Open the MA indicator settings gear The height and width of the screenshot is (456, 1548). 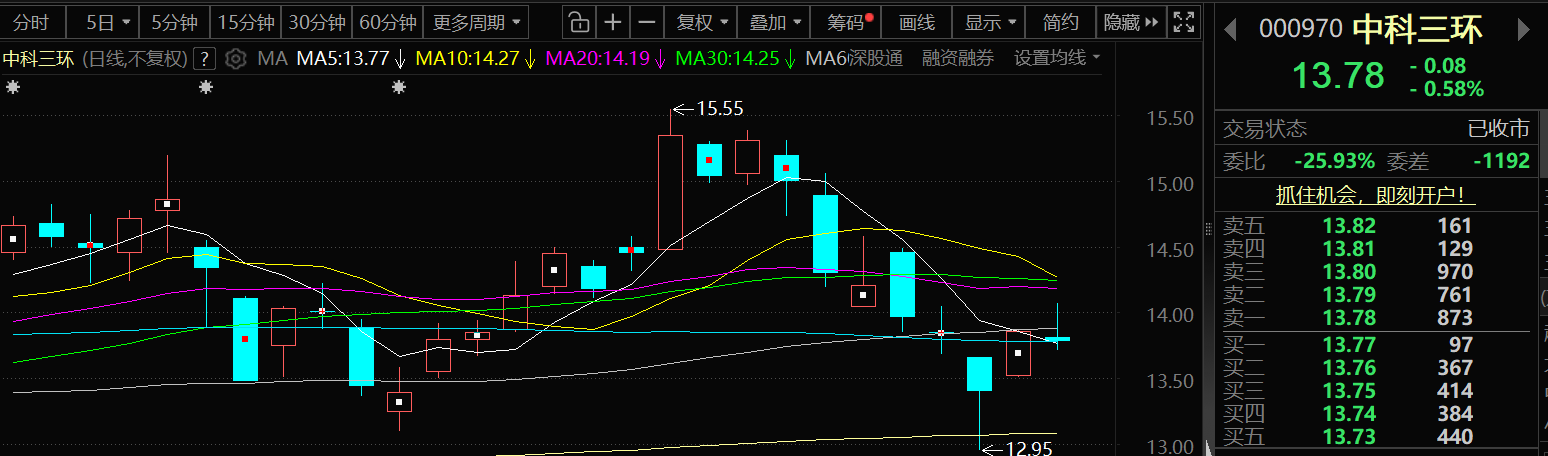[235, 58]
